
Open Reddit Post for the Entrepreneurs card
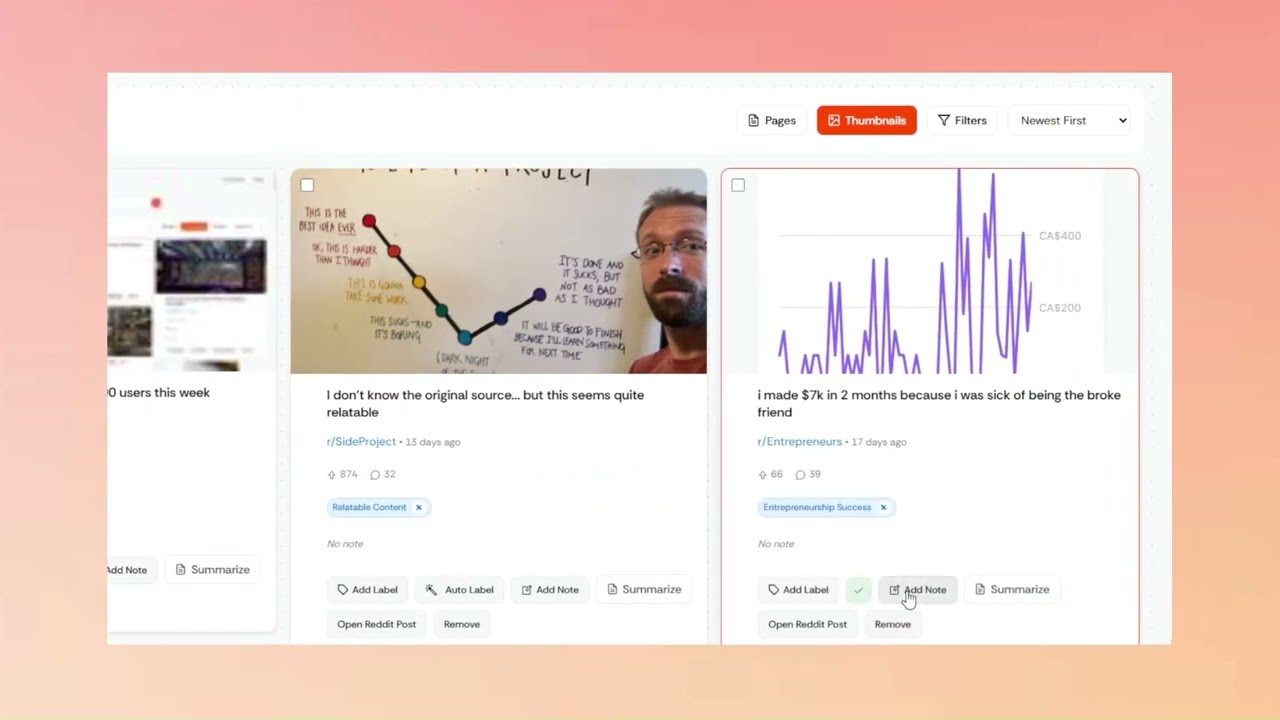coord(807,624)
